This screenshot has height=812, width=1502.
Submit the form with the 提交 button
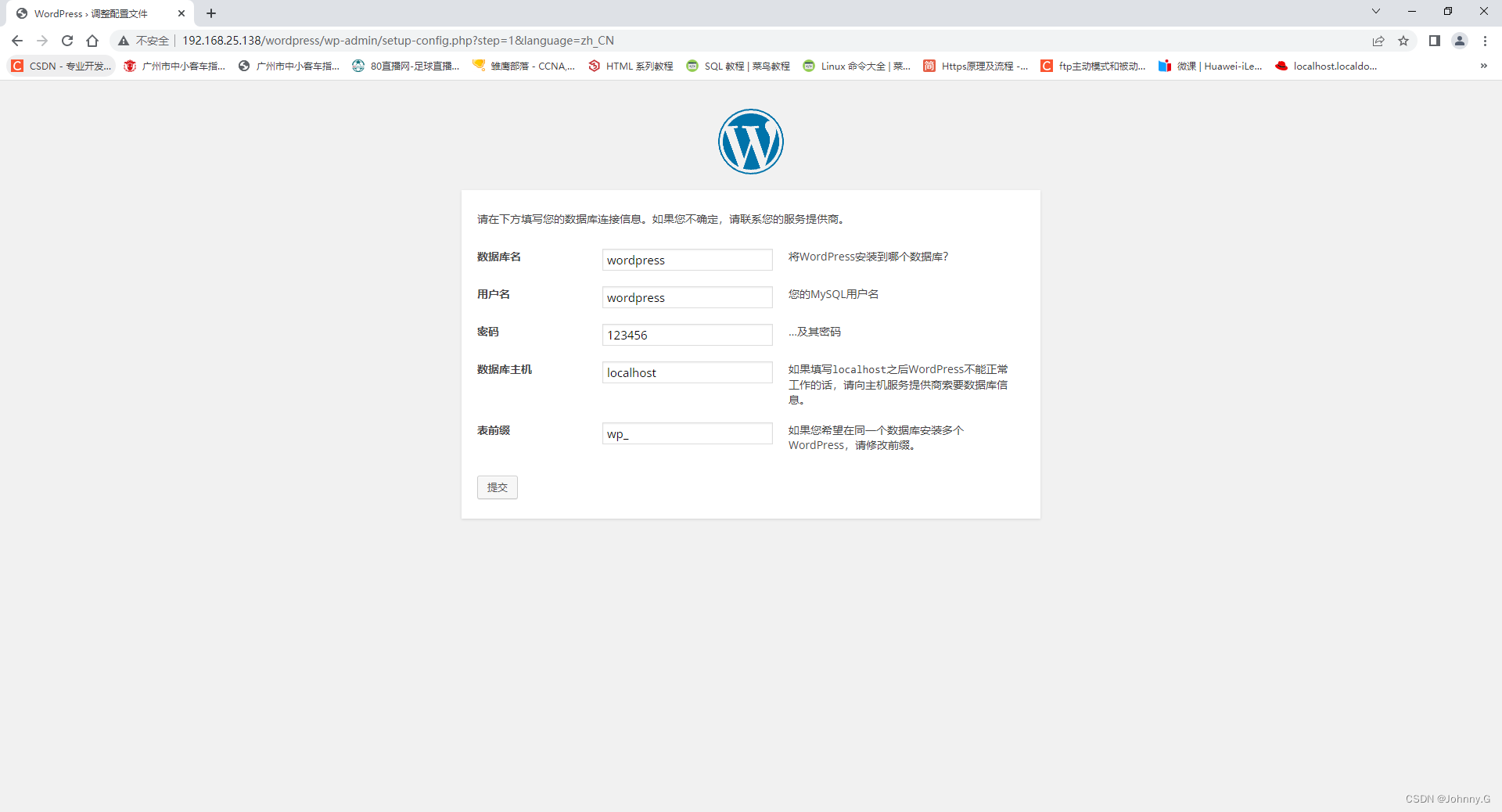pos(498,487)
